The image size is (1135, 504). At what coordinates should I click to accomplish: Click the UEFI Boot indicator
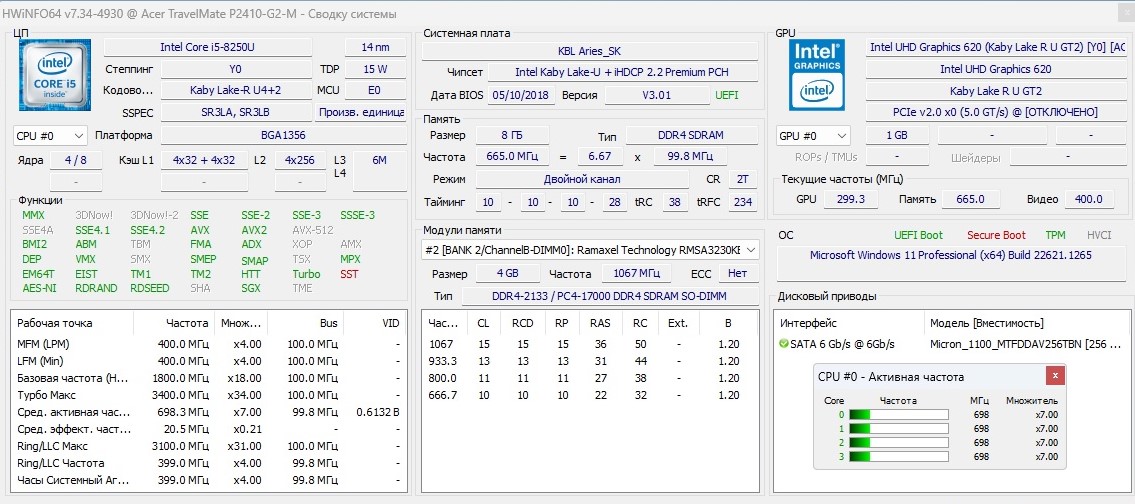click(918, 235)
